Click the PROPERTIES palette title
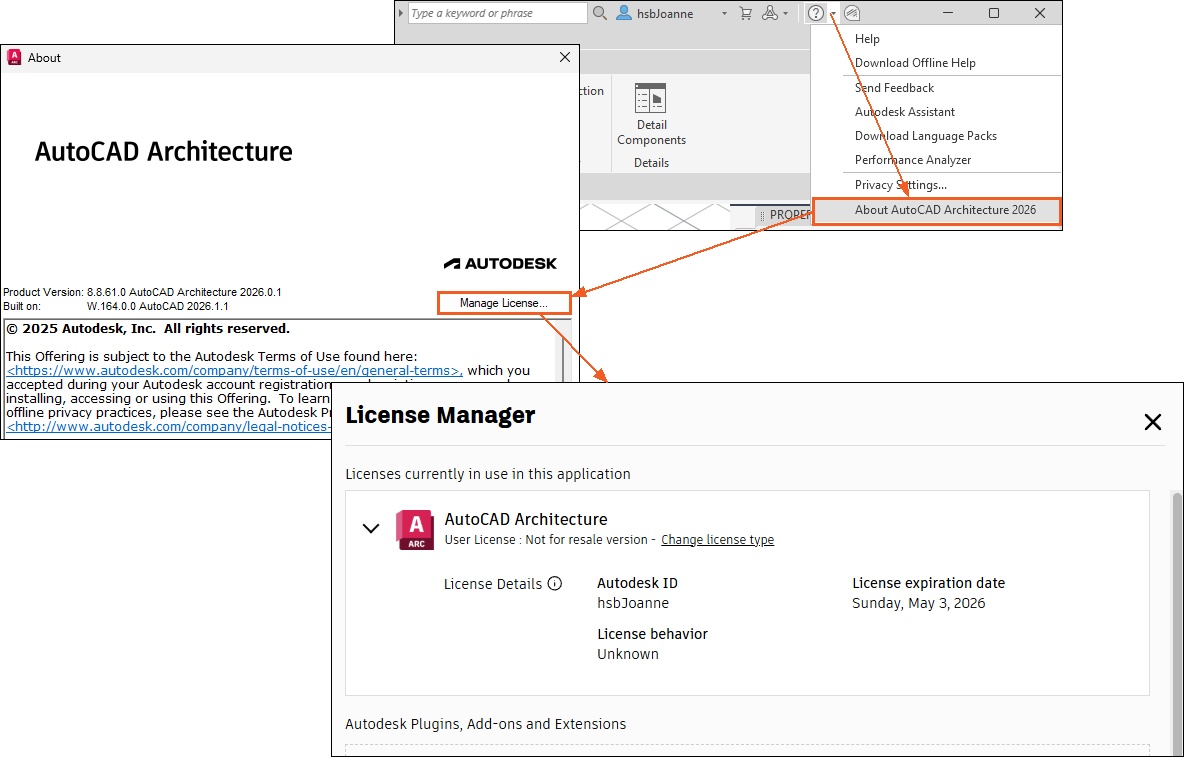Viewport: 1184px width, 757px height. (x=789, y=215)
